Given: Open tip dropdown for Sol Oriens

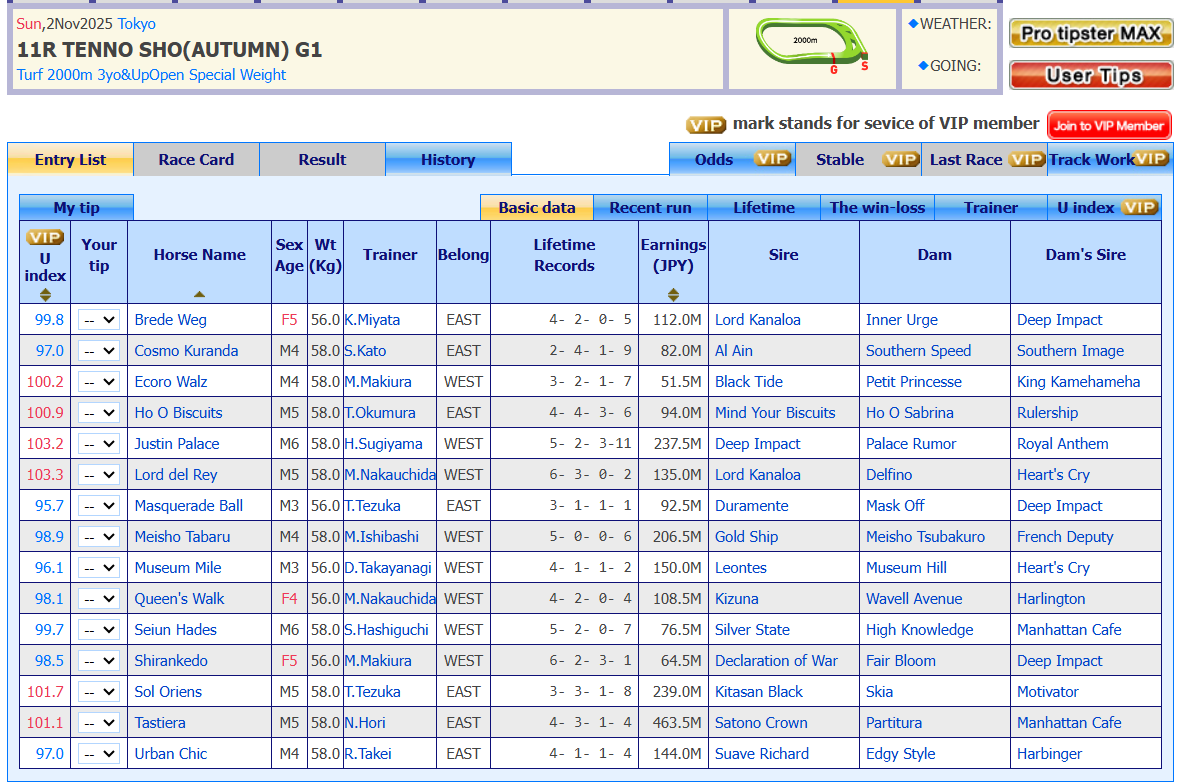Looking at the screenshot, I should tap(99, 692).
